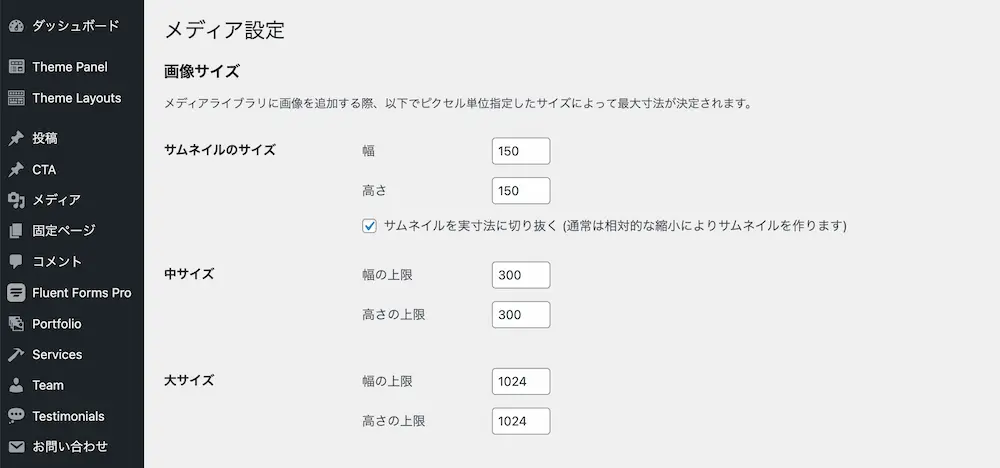Click the thumbnail height field showing 150
Image resolution: width=1000 pixels, height=468 pixels.
click(521, 191)
